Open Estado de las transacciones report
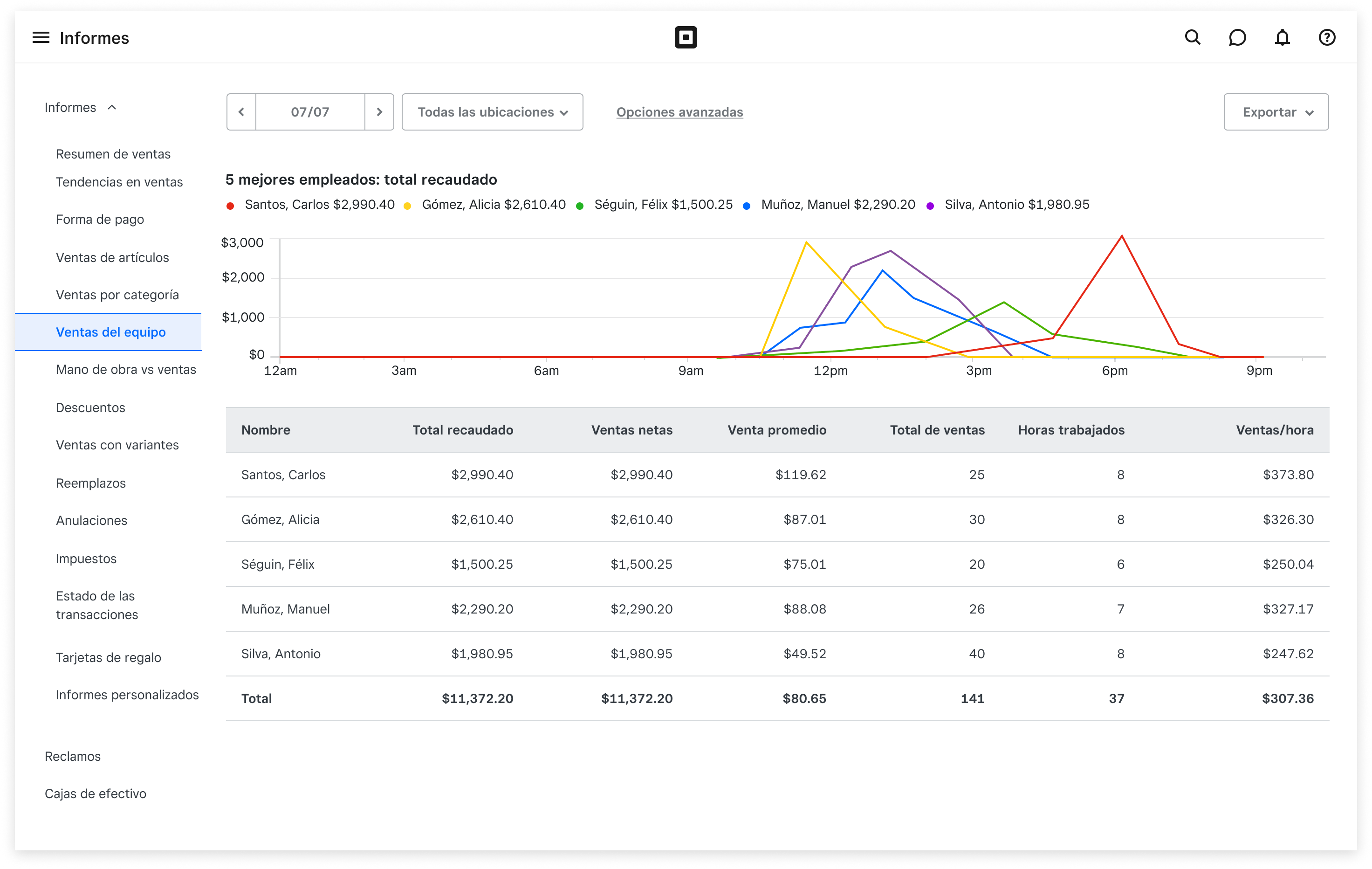This screenshot has height=869, width=1372. click(x=97, y=605)
